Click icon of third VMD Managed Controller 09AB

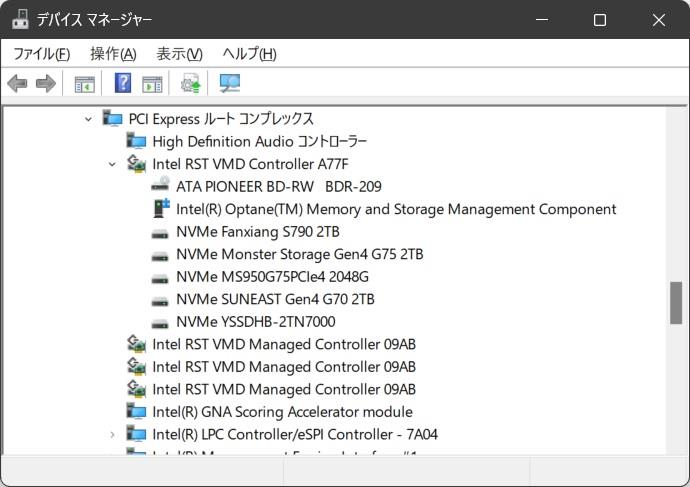(136, 388)
